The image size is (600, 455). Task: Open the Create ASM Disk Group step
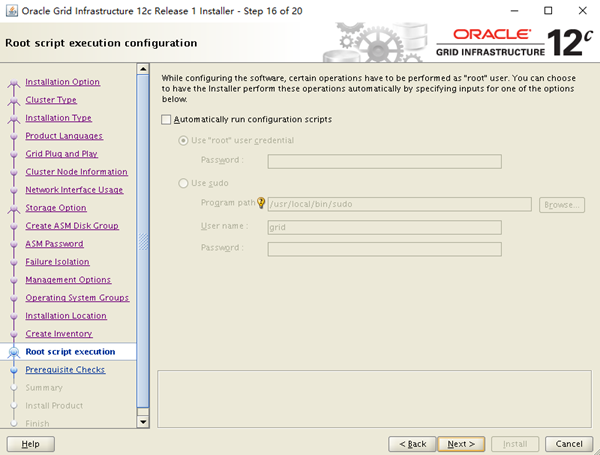click(x=72, y=226)
